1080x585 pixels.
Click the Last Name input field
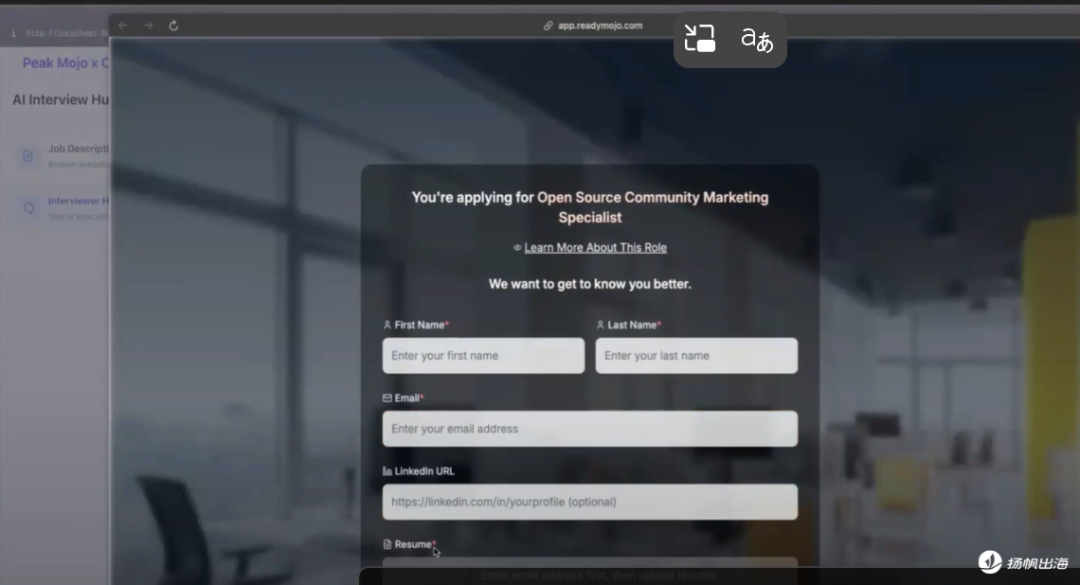pos(696,356)
